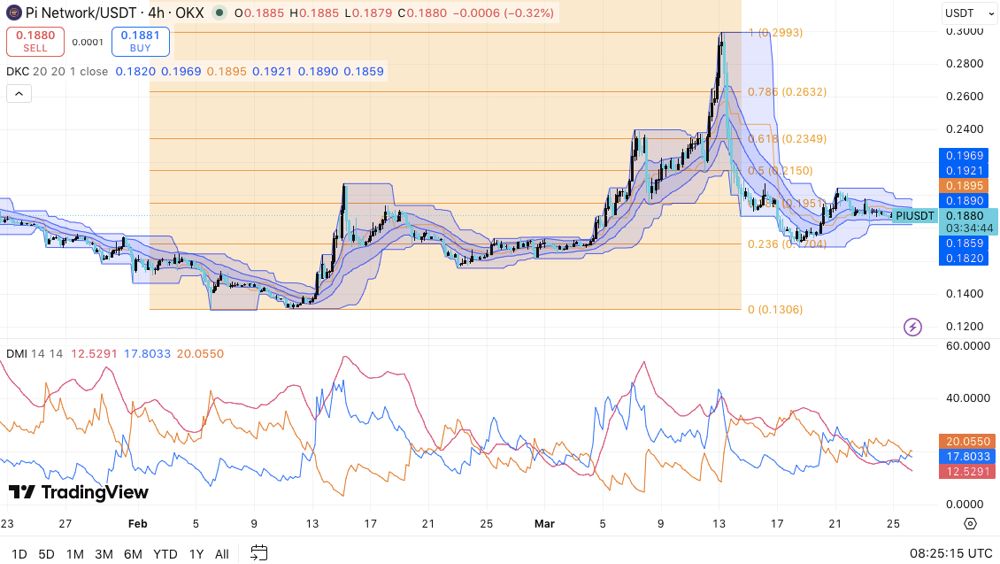Collapse the indicator legend with the caret button
The image size is (1000, 564).
(19, 94)
